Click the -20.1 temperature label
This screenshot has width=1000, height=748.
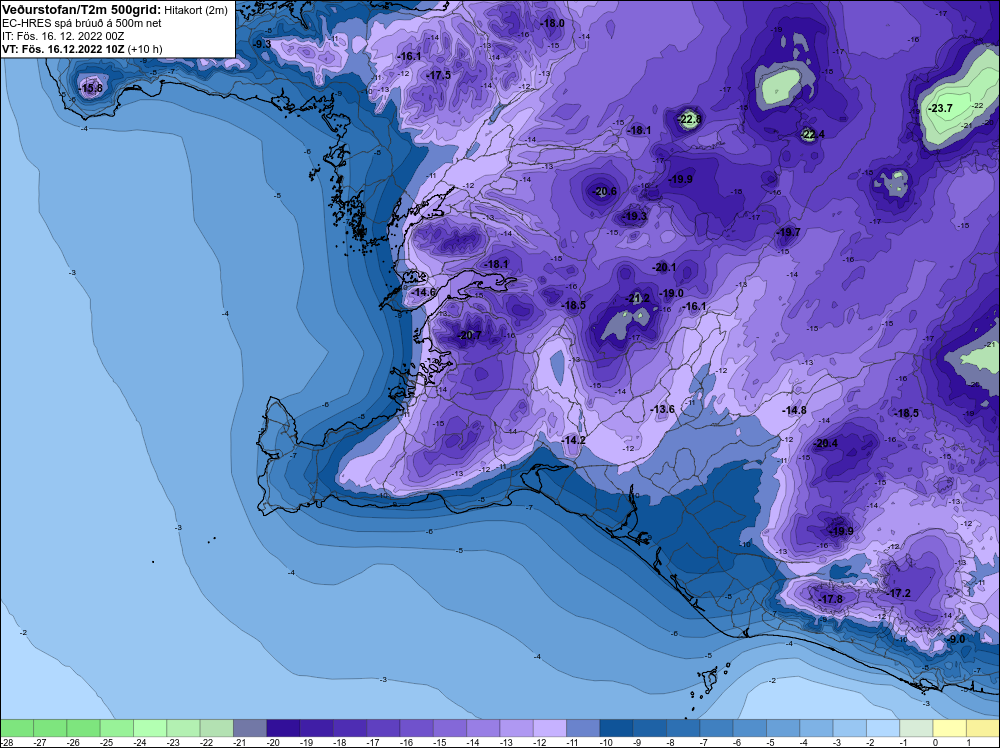[665, 268]
